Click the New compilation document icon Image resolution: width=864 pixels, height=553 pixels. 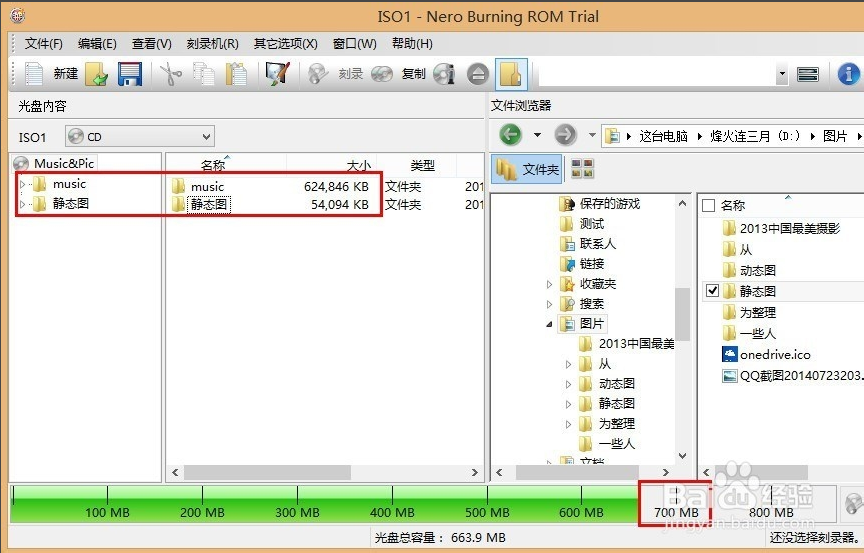click(34, 74)
